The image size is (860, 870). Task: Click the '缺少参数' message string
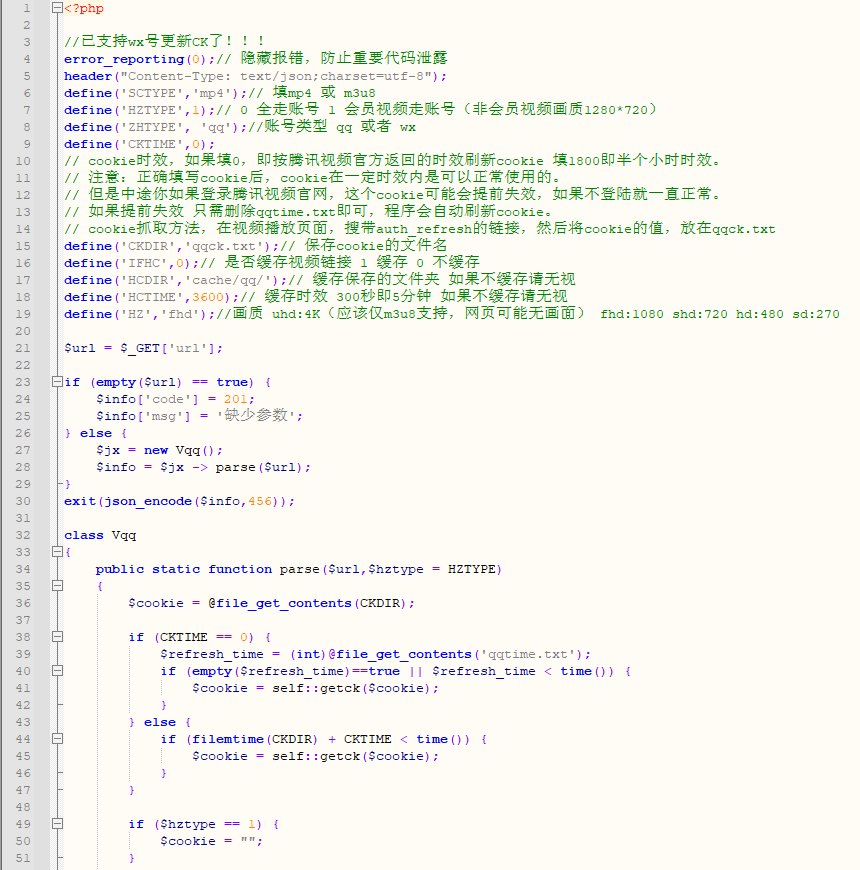click(x=256, y=416)
